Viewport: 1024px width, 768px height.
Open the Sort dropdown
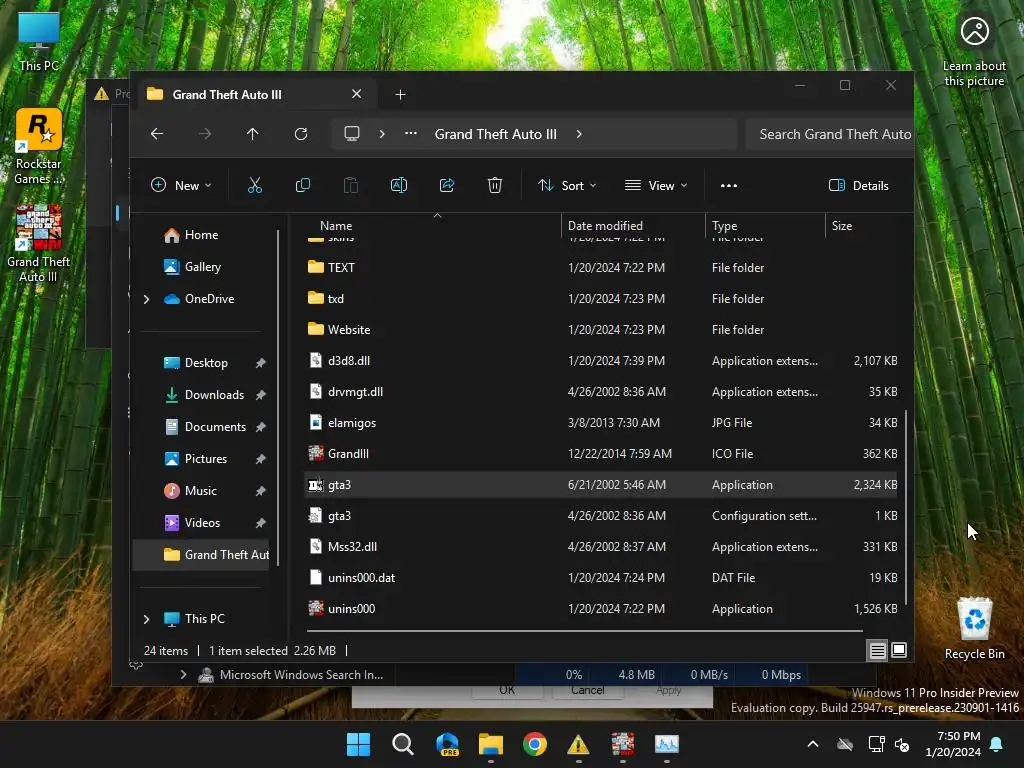(x=566, y=185)
